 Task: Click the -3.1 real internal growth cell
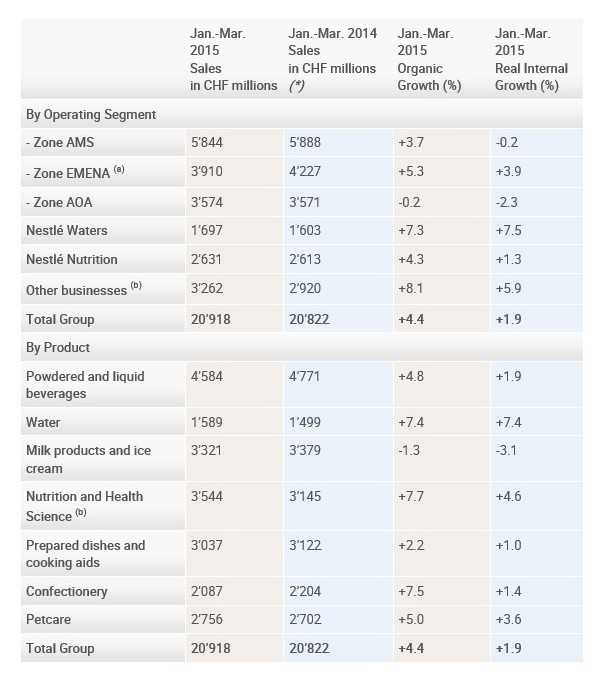(506, 450)
